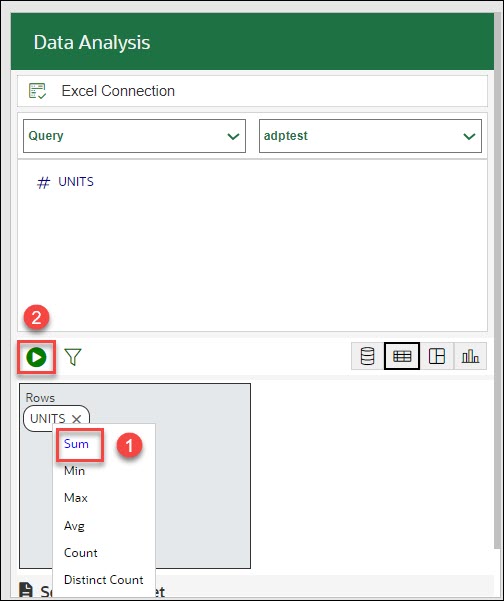Click the document icon at bottom left
The image size is (504, 601).
pyautogui.click(x=26, y=590)
